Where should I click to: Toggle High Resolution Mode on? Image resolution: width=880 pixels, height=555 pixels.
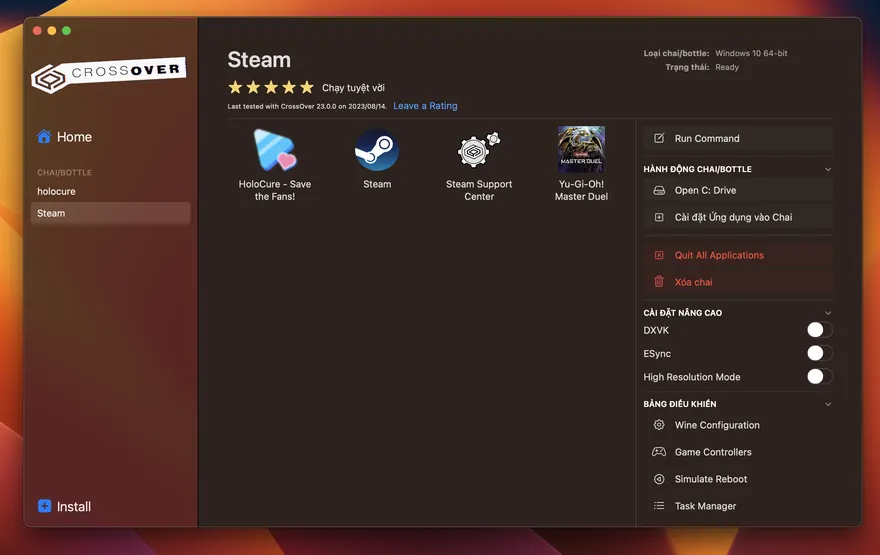(x=819, y=377)
